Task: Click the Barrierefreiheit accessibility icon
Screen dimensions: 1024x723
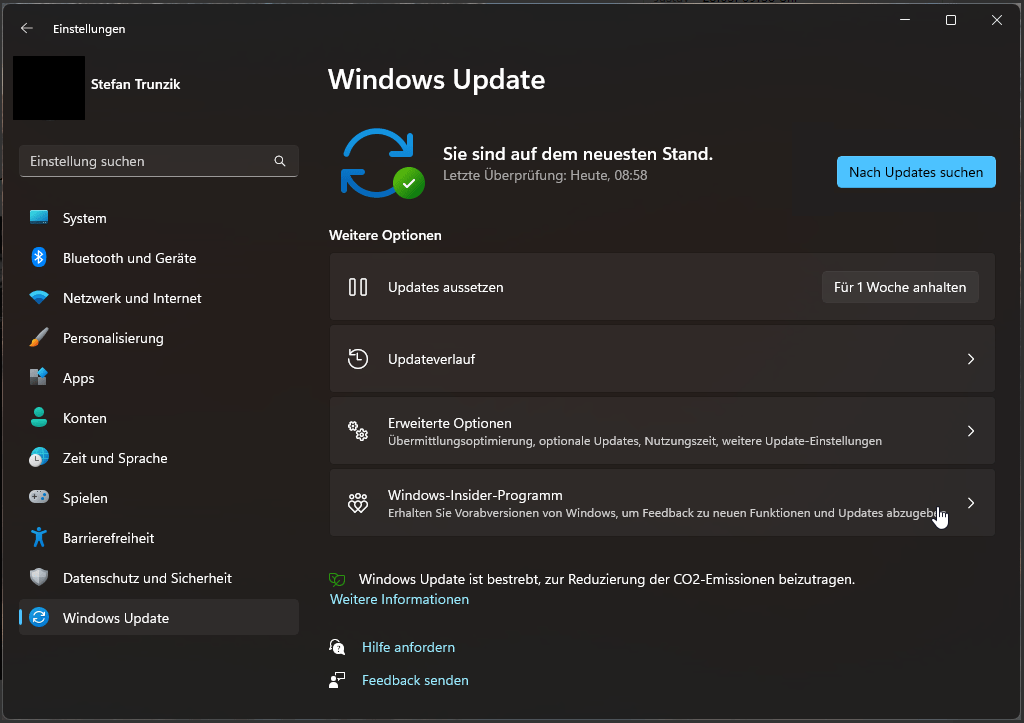Action: click(39, 538)
